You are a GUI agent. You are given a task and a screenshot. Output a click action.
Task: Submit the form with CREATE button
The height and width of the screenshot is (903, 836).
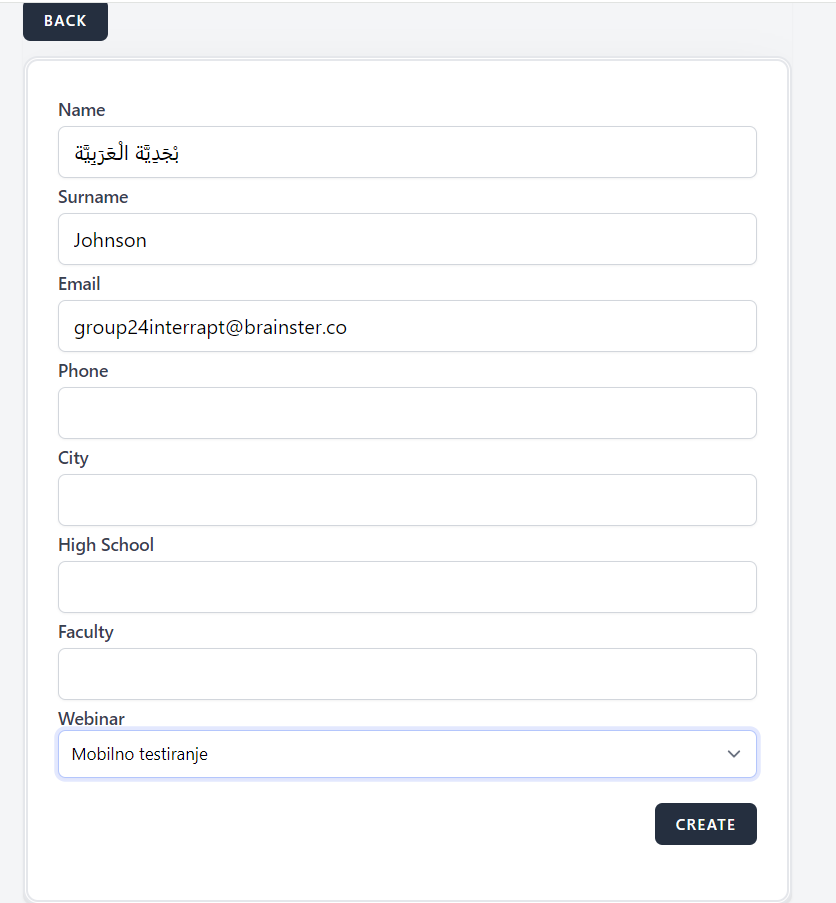[705, 824]
